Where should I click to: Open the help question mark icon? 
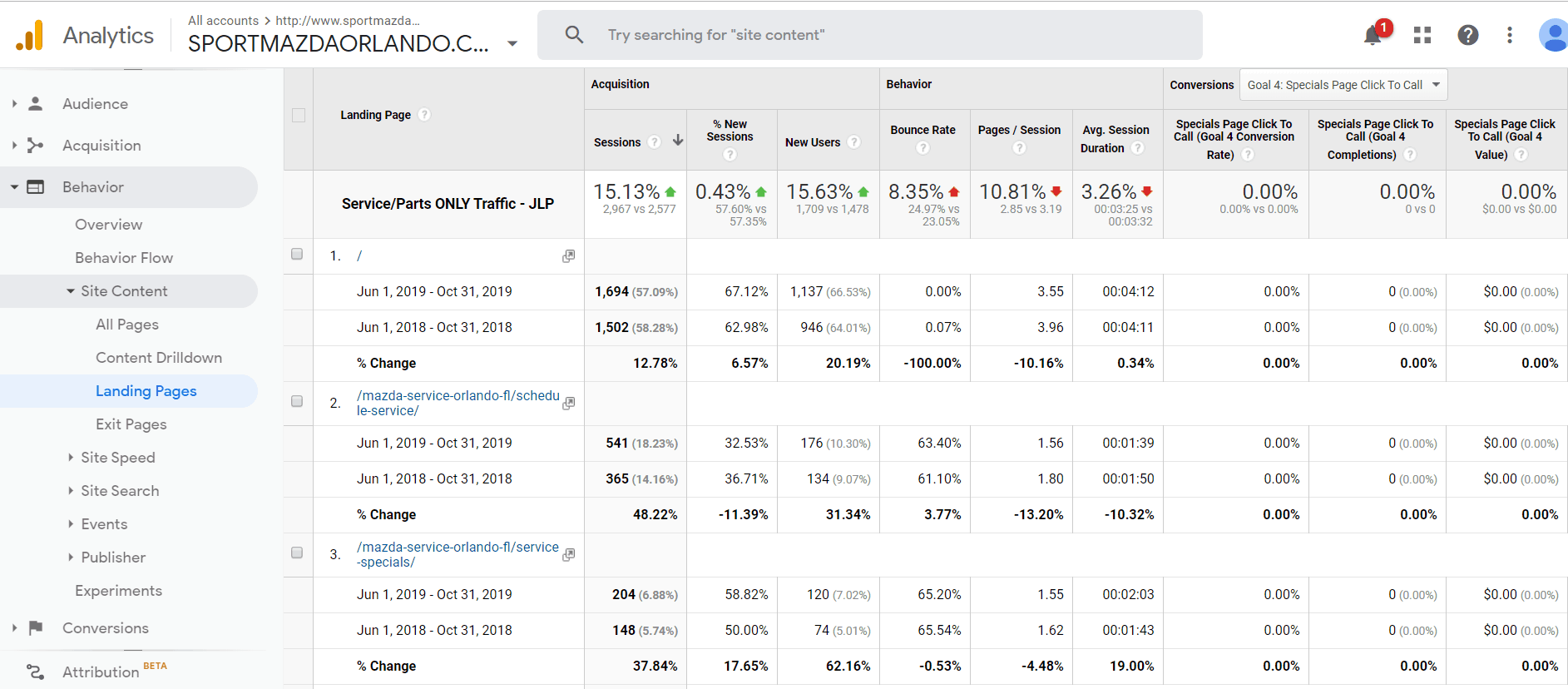(1468, 35)
